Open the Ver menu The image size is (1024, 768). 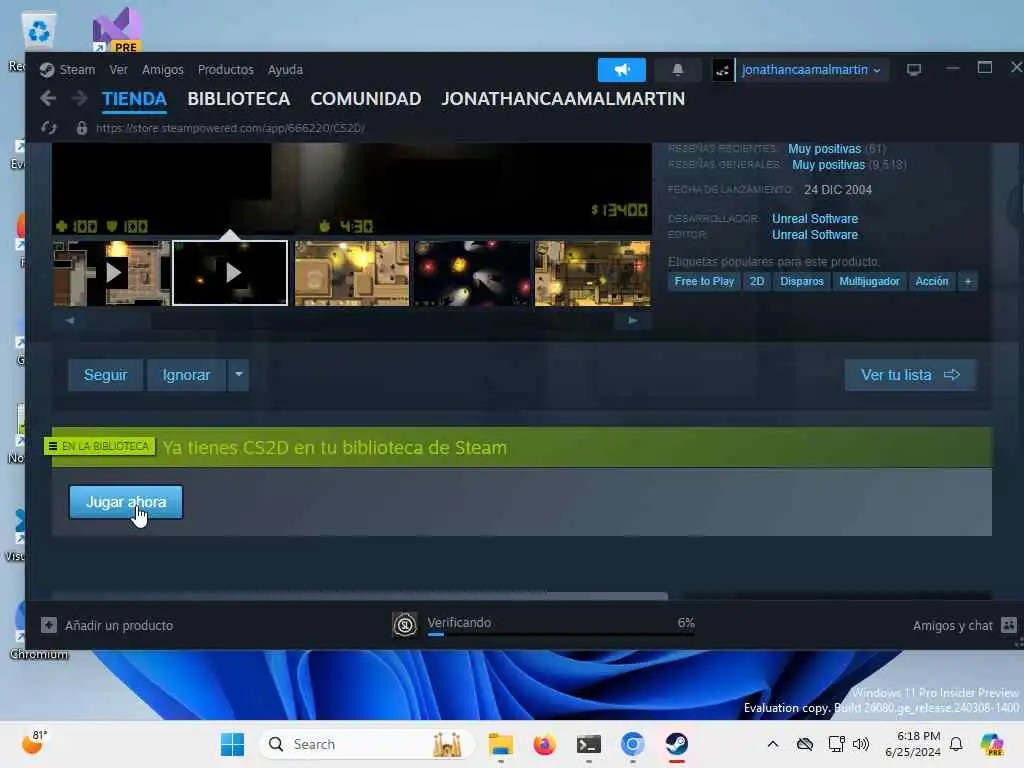point(118,70)
